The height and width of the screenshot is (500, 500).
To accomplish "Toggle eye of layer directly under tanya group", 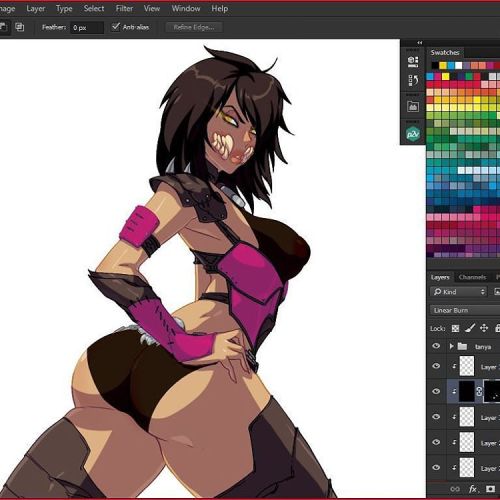I will pyautogui.click(x=436, y=366).
